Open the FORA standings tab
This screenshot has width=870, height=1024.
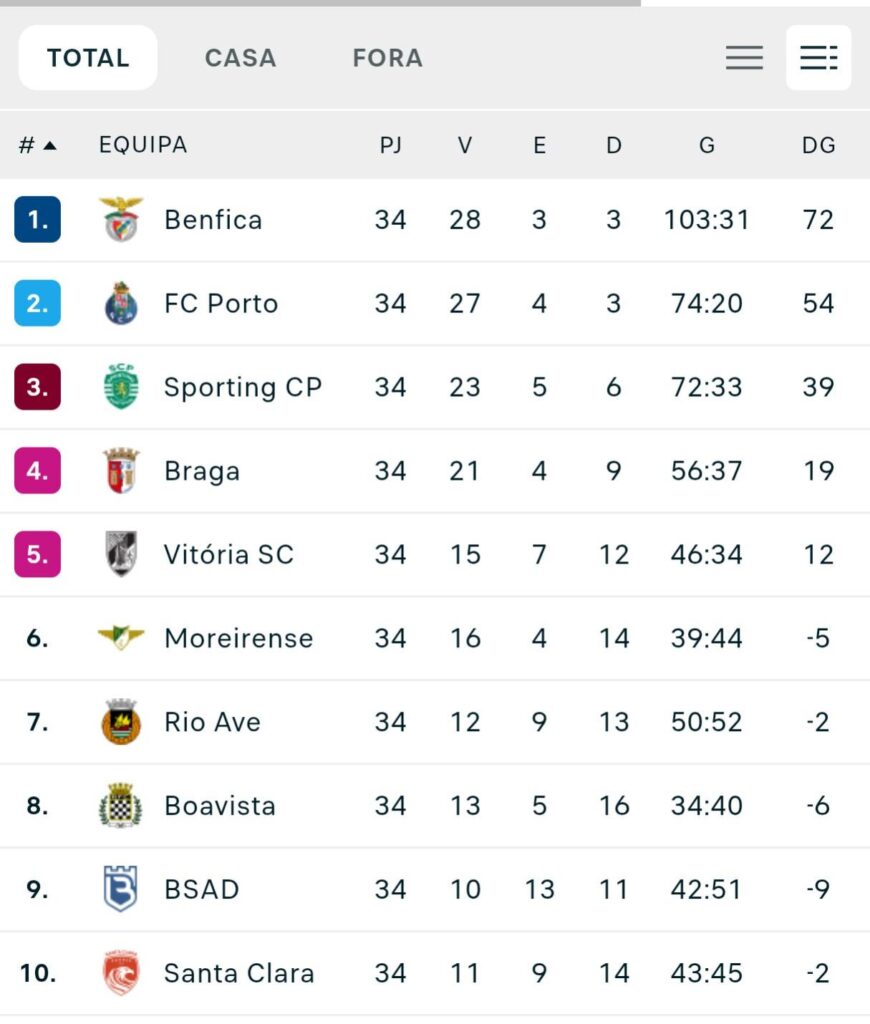387,58
